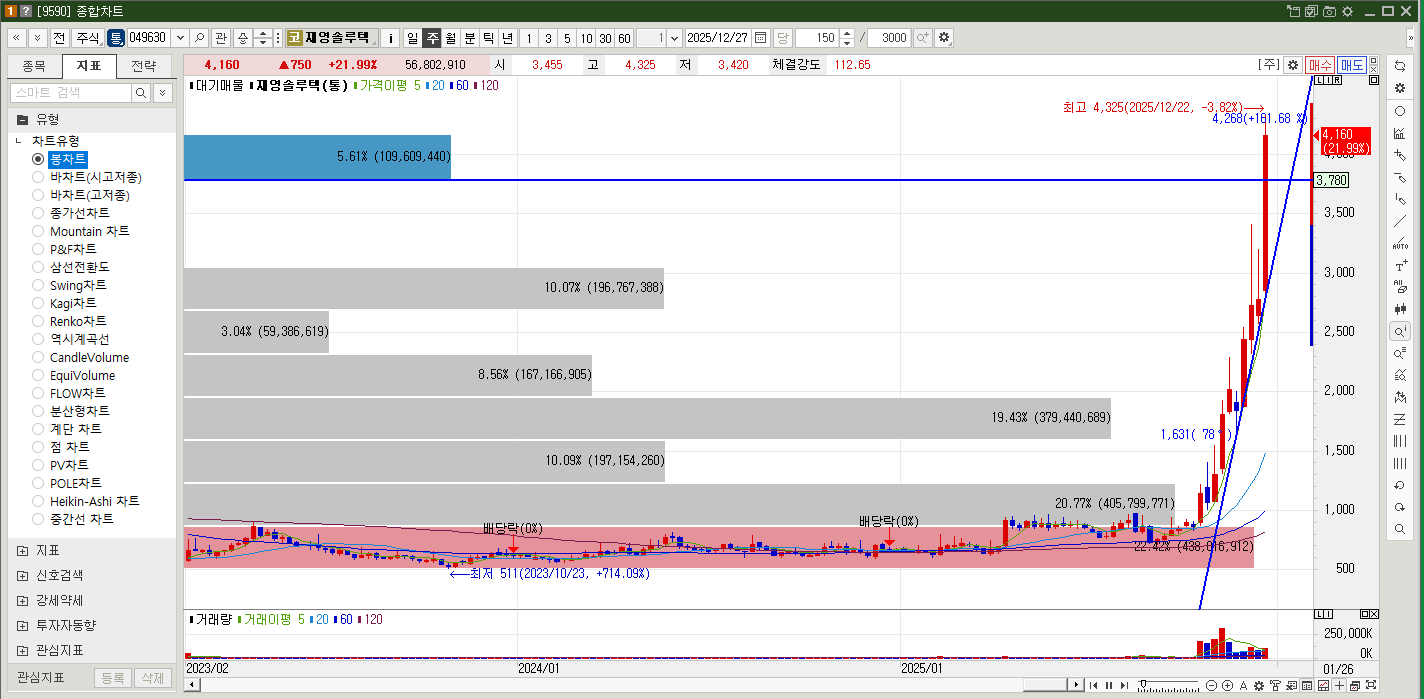Click the smart search (스마트 검색) input field
The height and width of the screenshot is (699, 1424).
(x=70, y=92)
